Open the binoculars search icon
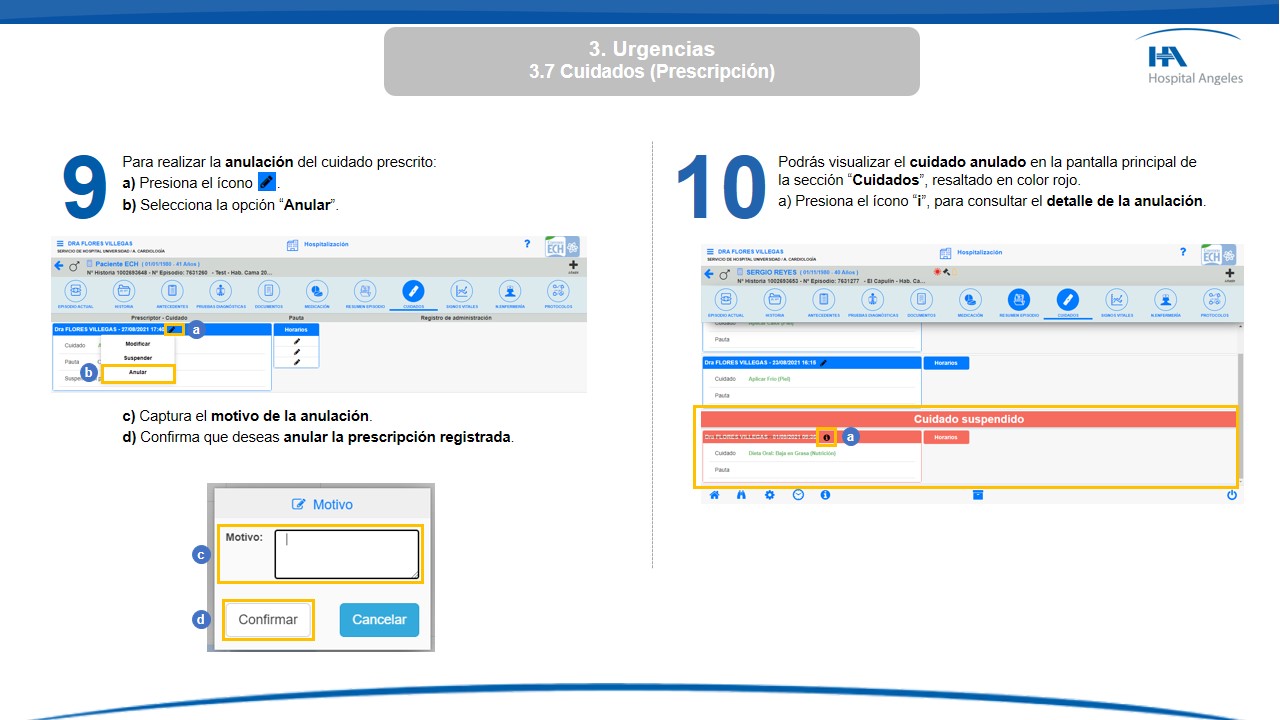The width and height of the screenshot is (1280, 720). pyautogui.click(x=741, y=495)
